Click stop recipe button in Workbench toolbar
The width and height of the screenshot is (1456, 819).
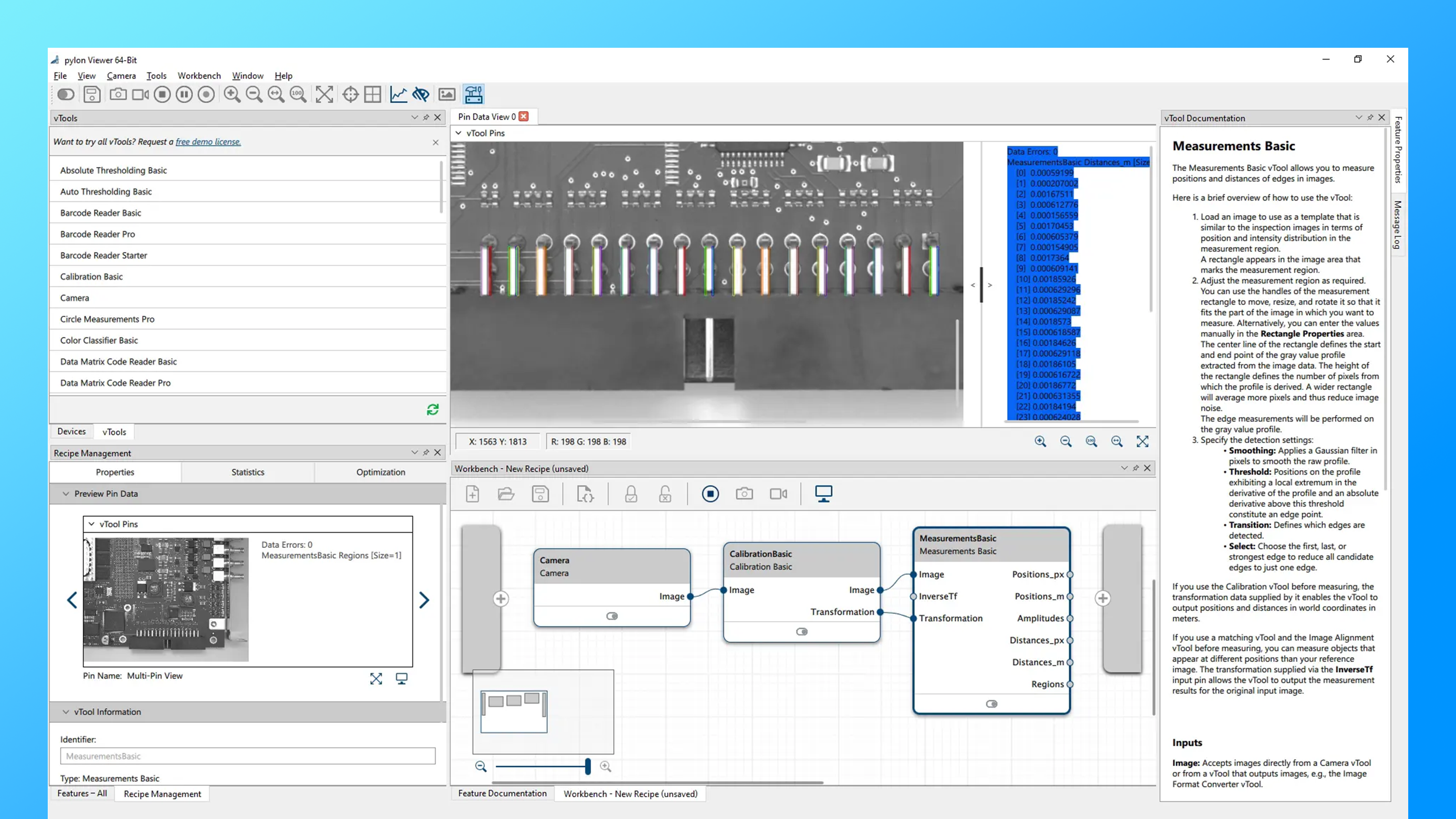click(710, 494)
